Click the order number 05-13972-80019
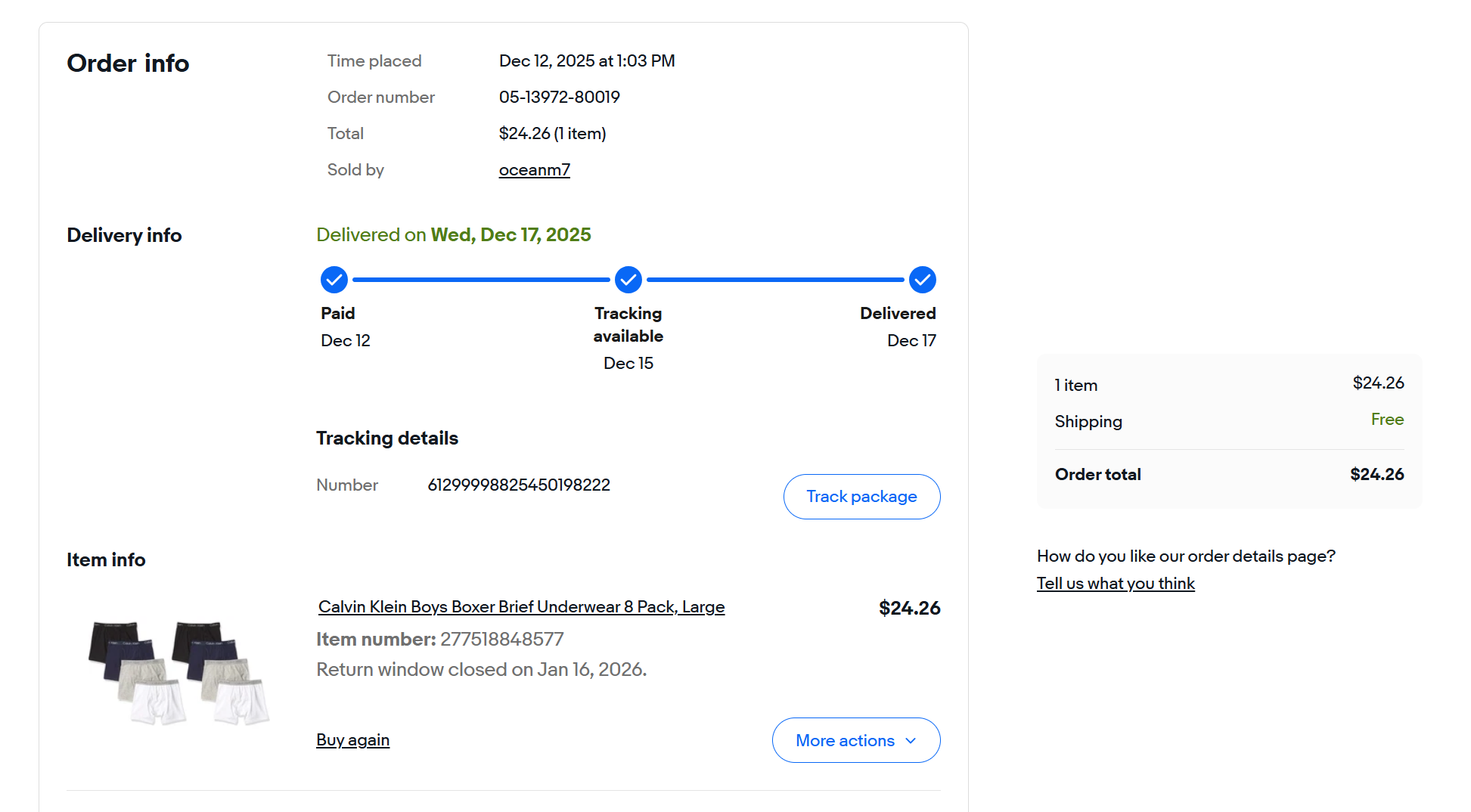Screen dimensions: 1471x812 pyautogui.click(x=559, y=98)
